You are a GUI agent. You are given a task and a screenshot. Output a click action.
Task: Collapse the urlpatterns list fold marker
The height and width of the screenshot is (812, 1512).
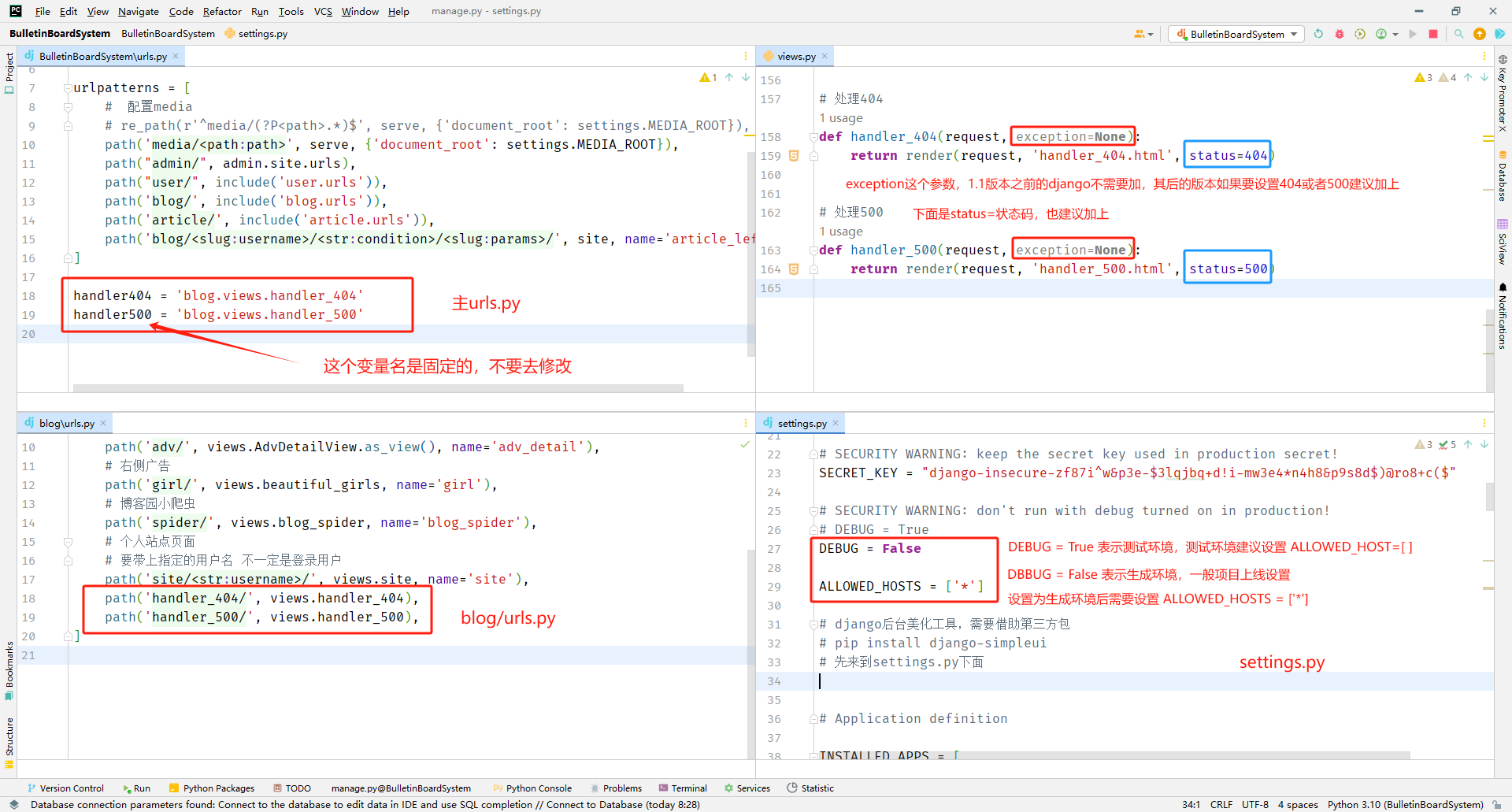(68, 88)
